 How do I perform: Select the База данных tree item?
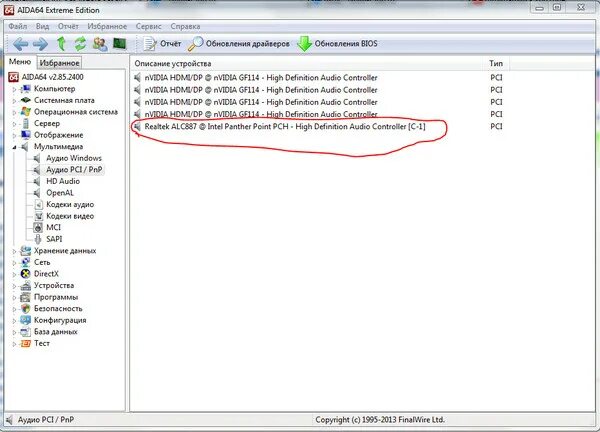pos(55,332)
